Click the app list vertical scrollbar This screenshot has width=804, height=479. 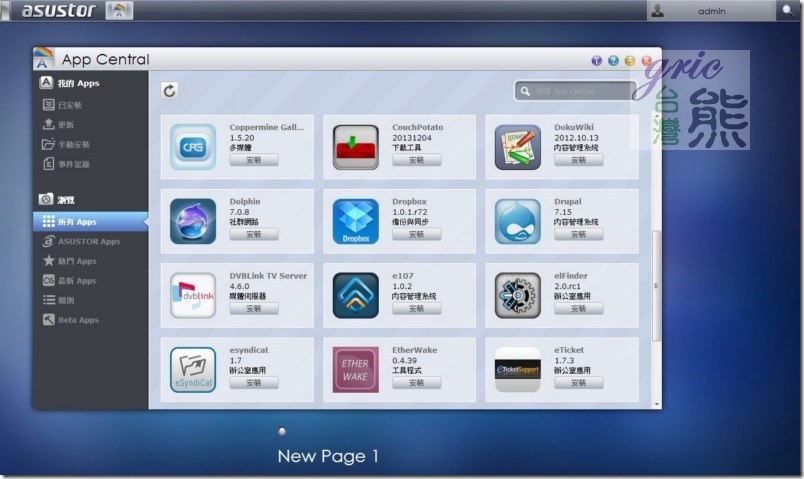click(656, 286)
